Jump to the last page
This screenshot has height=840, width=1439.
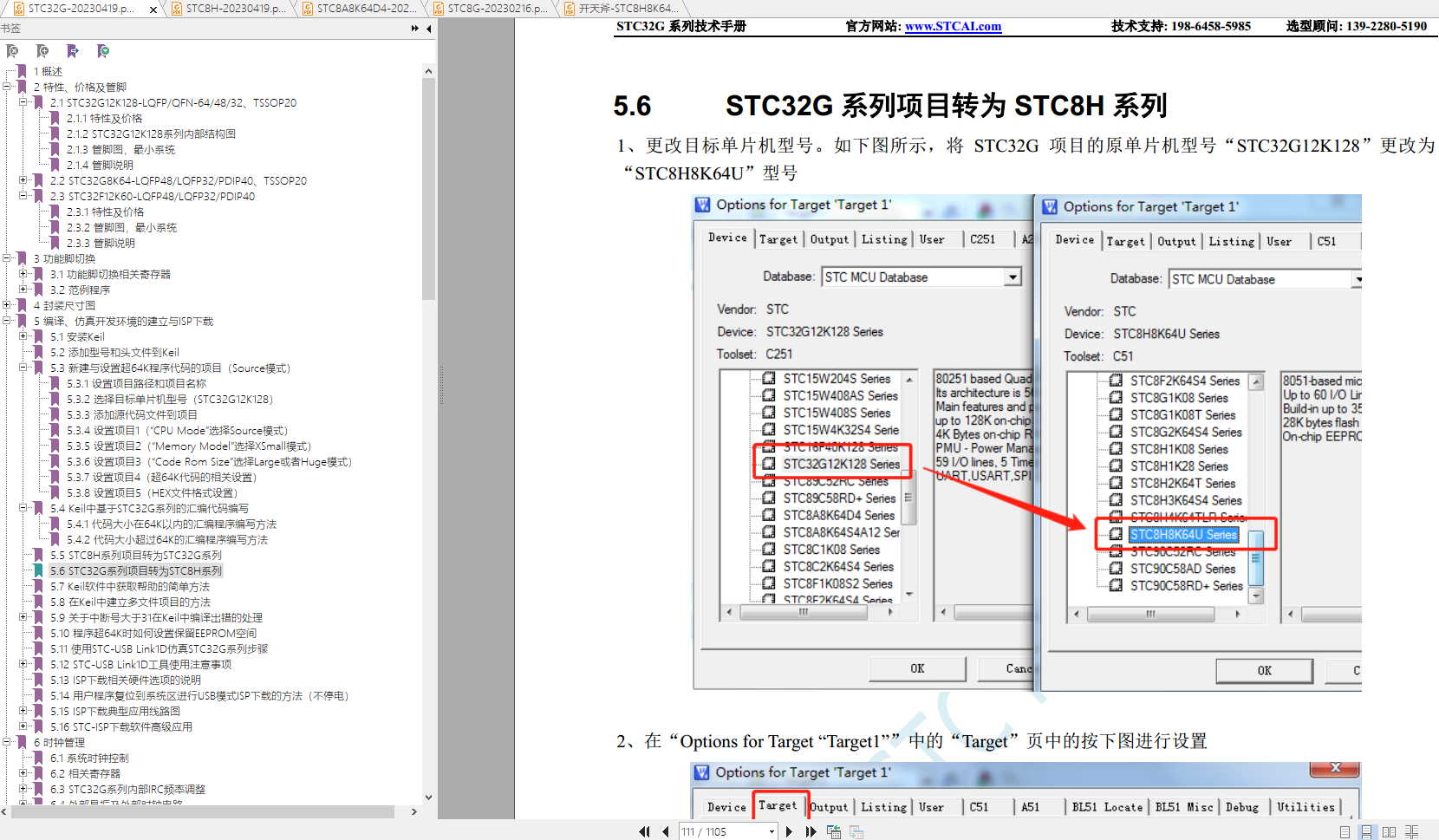coord(811,831)
